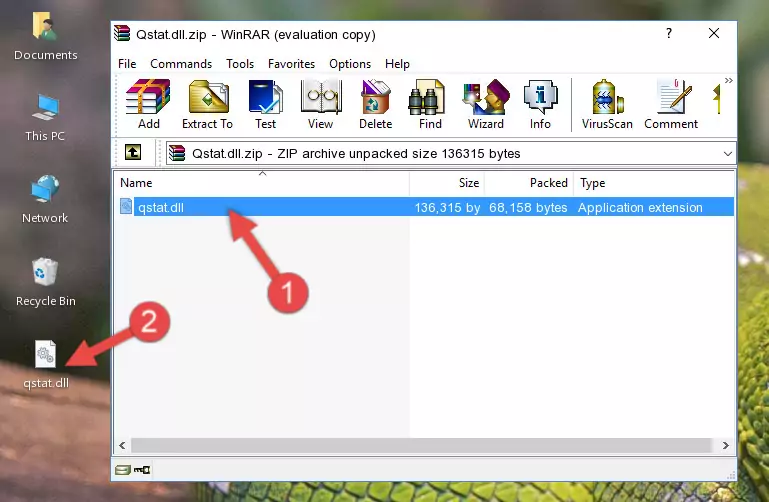Screen dimensions: 769x502
Task: Click the Find binoculars toolbar icon
Action: click(430, 104)
